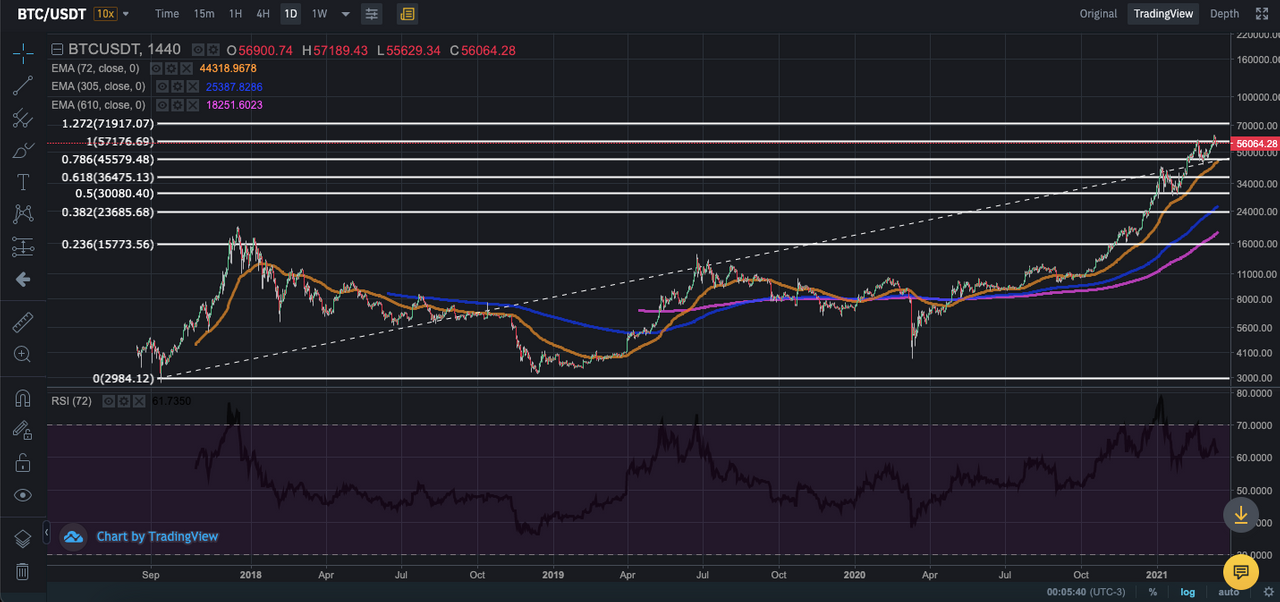This screenshot has height=602, width=1280.
Task: Open the yellow chat support bubble
Action: click(x=1241, y=573)
